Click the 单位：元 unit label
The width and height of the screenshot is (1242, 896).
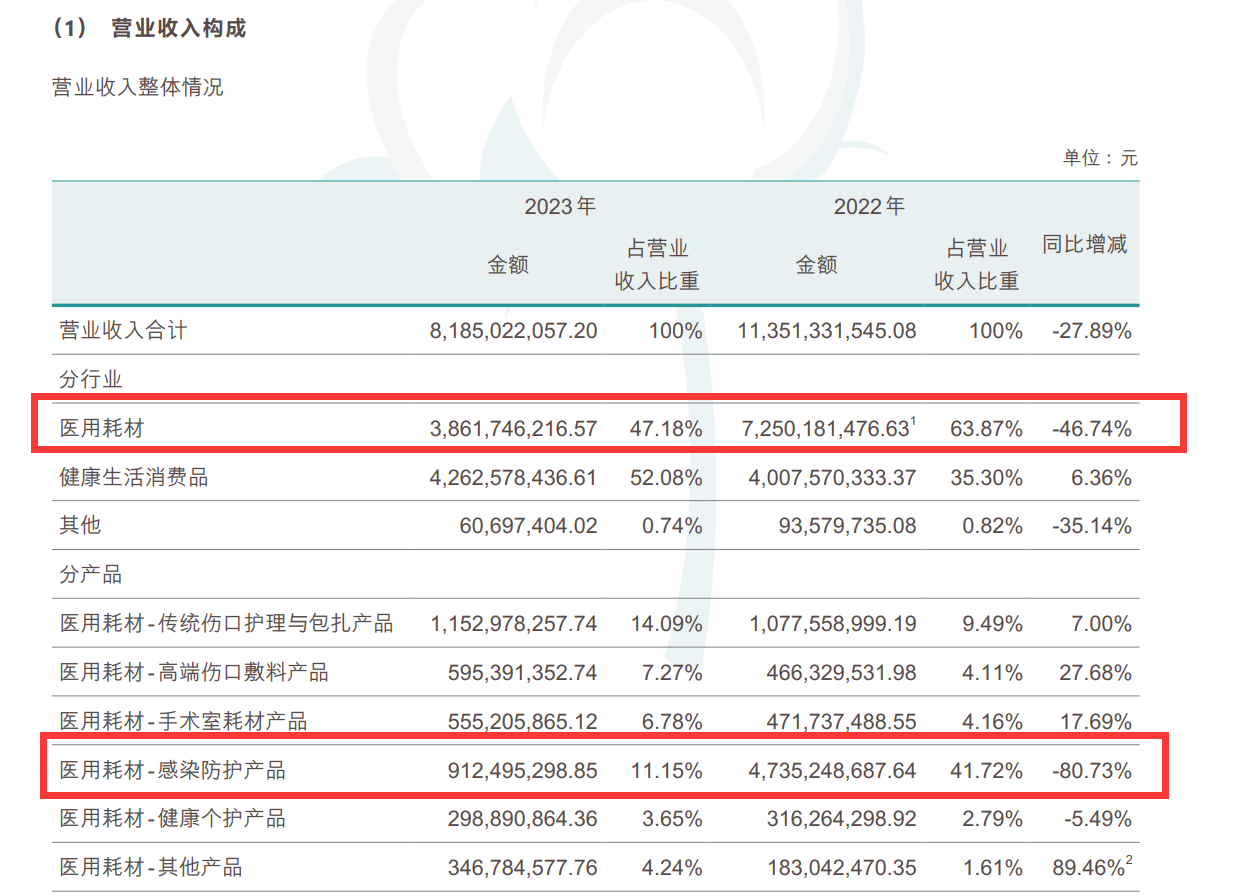[1100, 158]
